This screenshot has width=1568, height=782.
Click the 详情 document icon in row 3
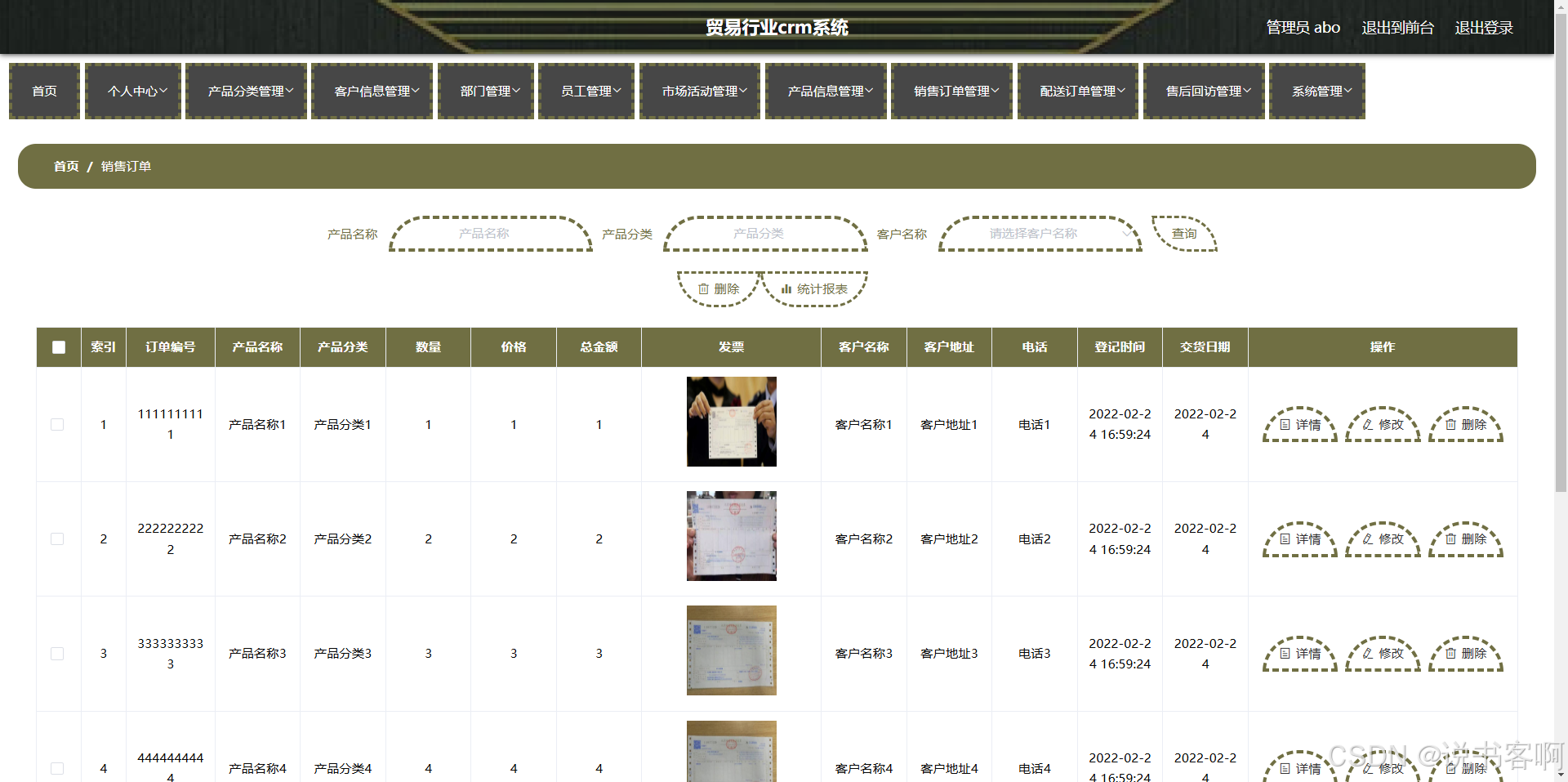[1285, 654]
